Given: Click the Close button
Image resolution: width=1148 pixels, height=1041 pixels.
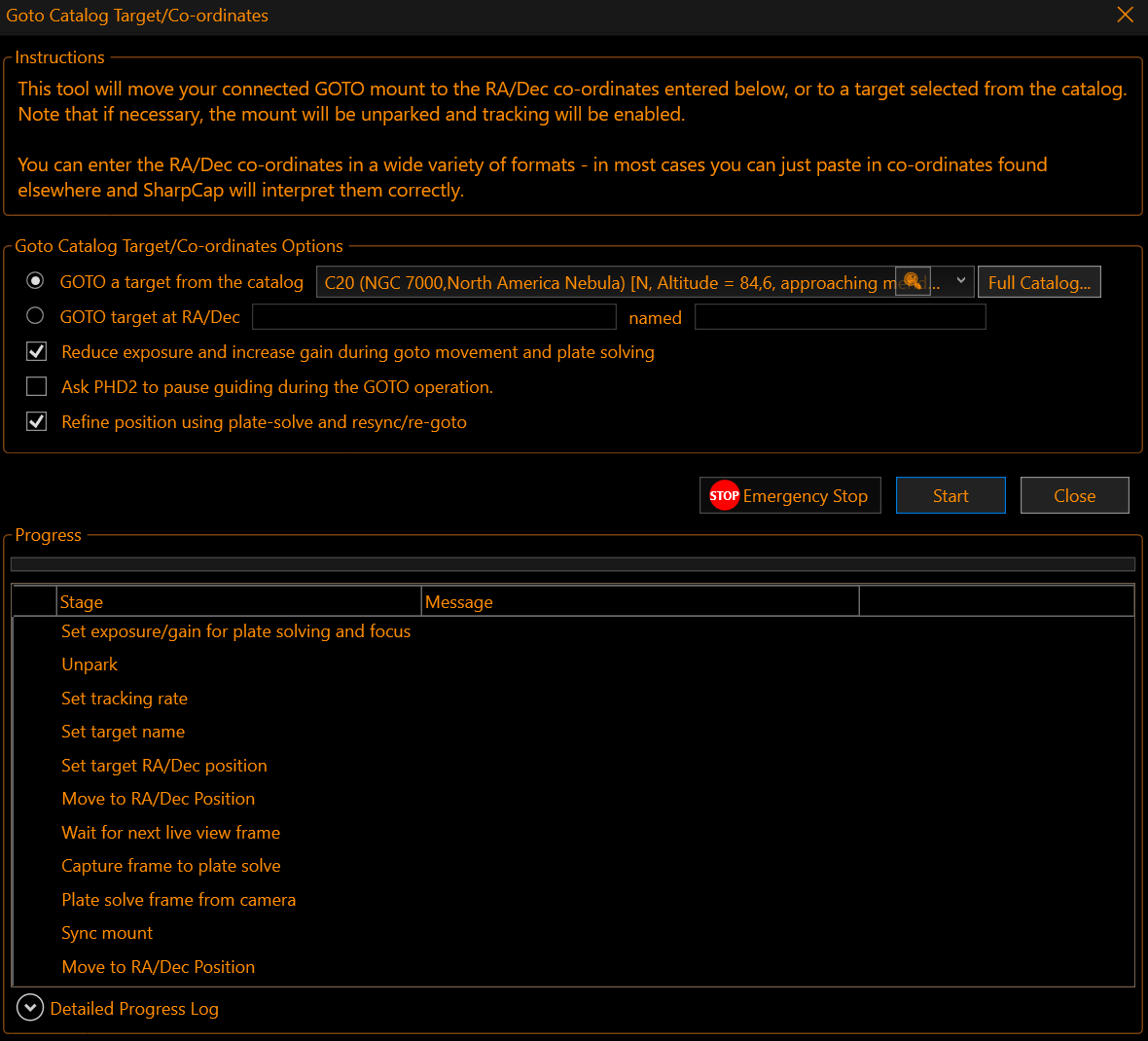Looking at the screenshot, I should pos(1074,495).
